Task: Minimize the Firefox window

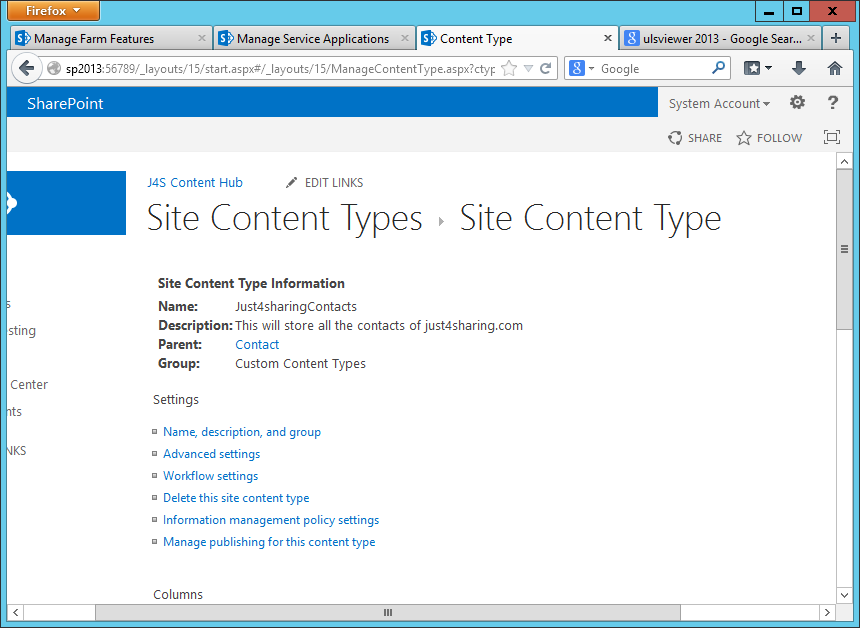Action: (x=769, y=11)
